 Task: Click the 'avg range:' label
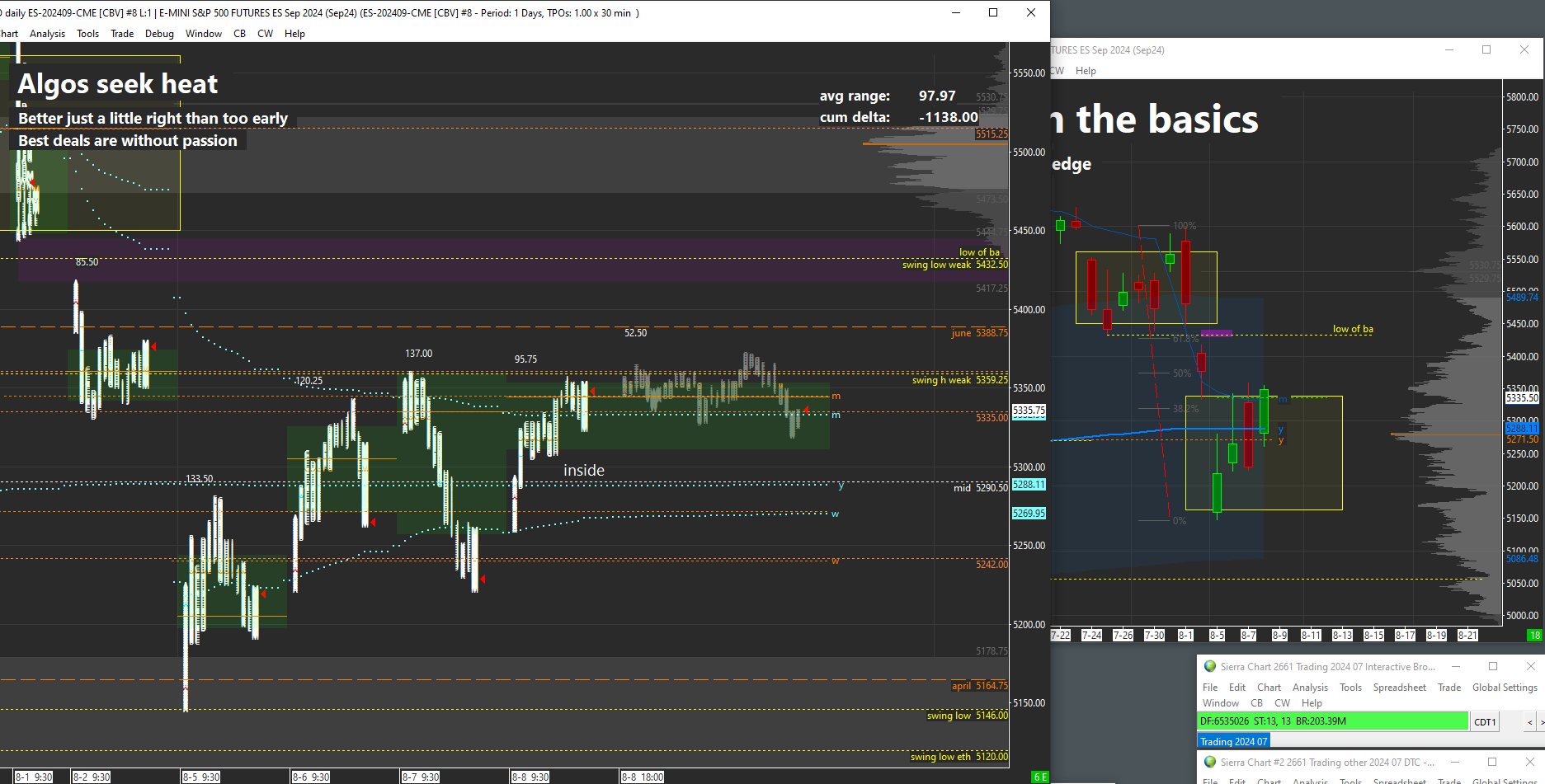(855, 96)
